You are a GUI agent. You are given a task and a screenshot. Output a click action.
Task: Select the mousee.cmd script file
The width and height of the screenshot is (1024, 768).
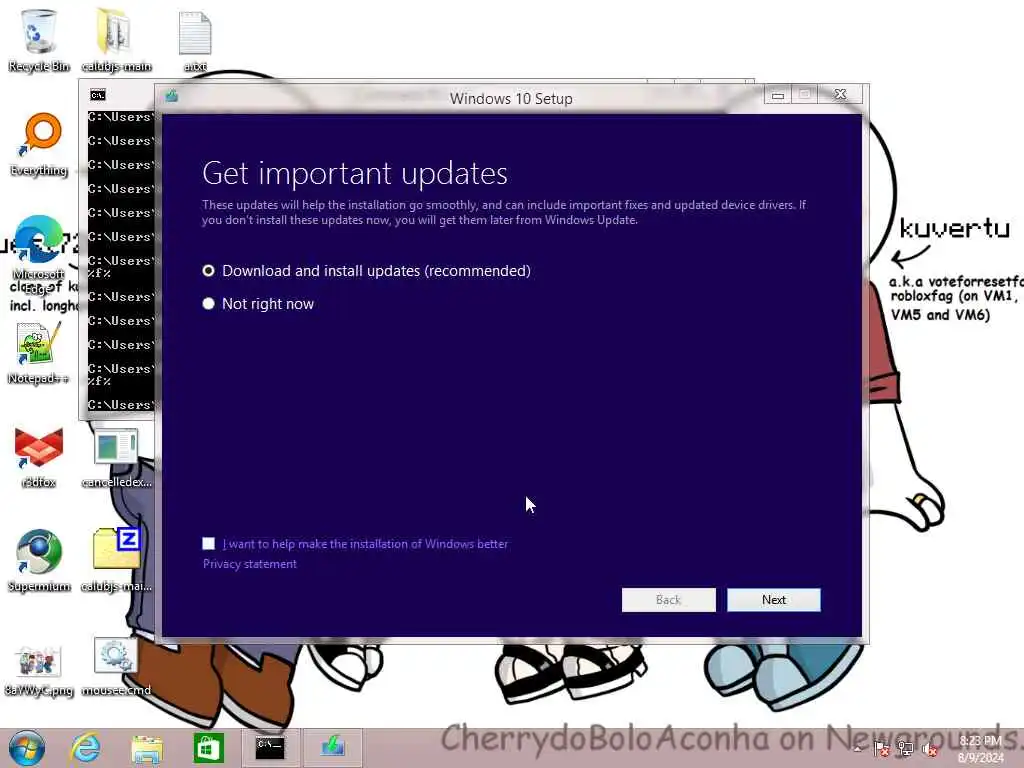(116, 665)
